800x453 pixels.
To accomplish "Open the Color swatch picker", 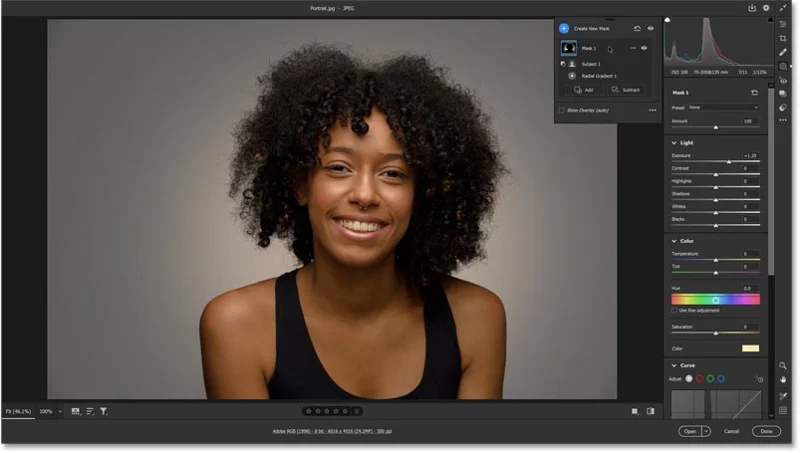I will coord(751,348).
